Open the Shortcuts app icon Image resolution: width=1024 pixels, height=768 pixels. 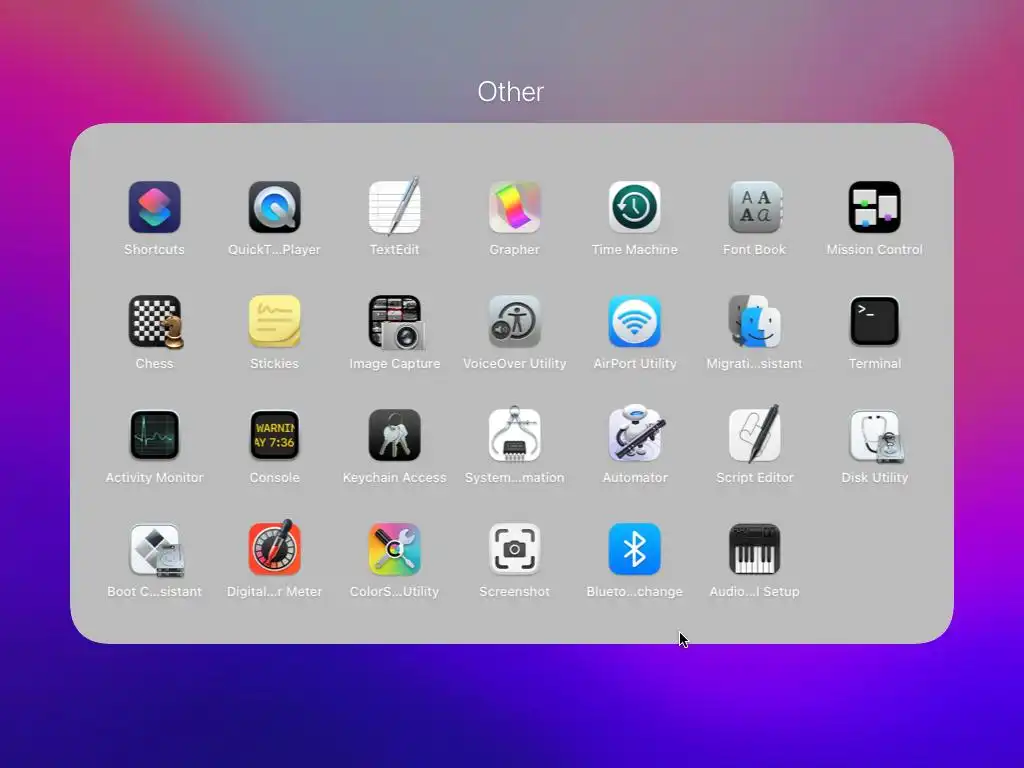pos(154,207)
